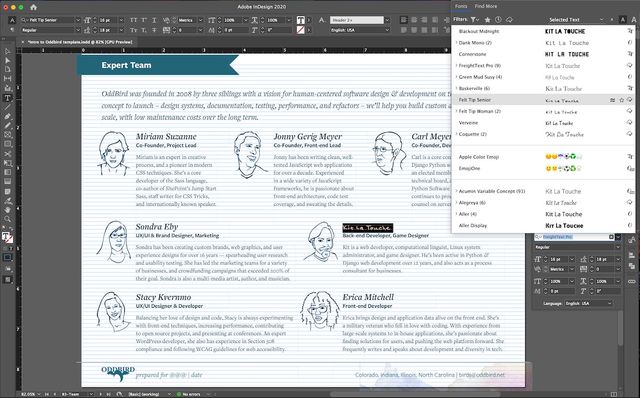Click the Home icon in title bar
This screenshot has height=398, width=640.
33,7
